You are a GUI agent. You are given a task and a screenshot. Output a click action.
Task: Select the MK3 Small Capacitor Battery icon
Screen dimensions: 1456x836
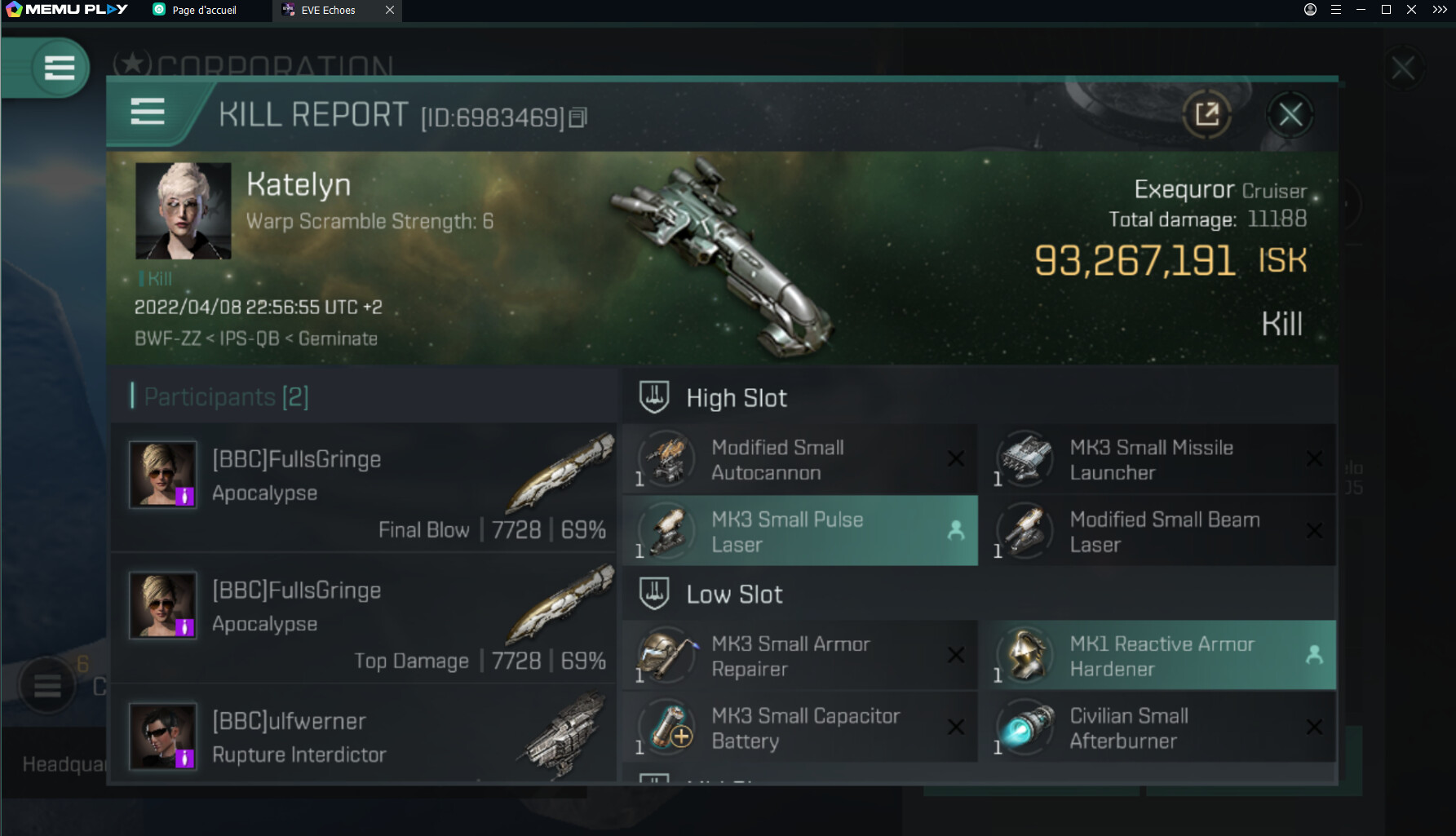[666, 728]
